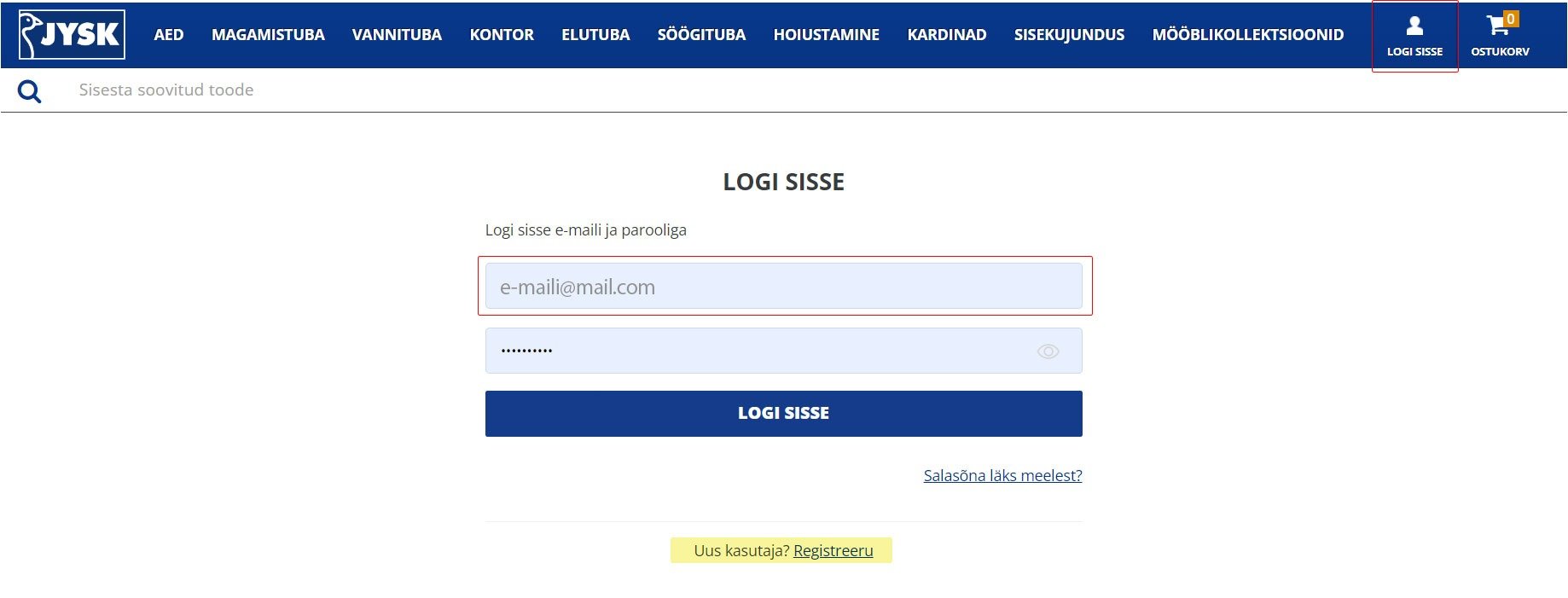The width and height of the screenshot is (1568, 598).
Task: Select the SÖÖGITUBA category
Action: pyautogui.click(x=701, y=35)
